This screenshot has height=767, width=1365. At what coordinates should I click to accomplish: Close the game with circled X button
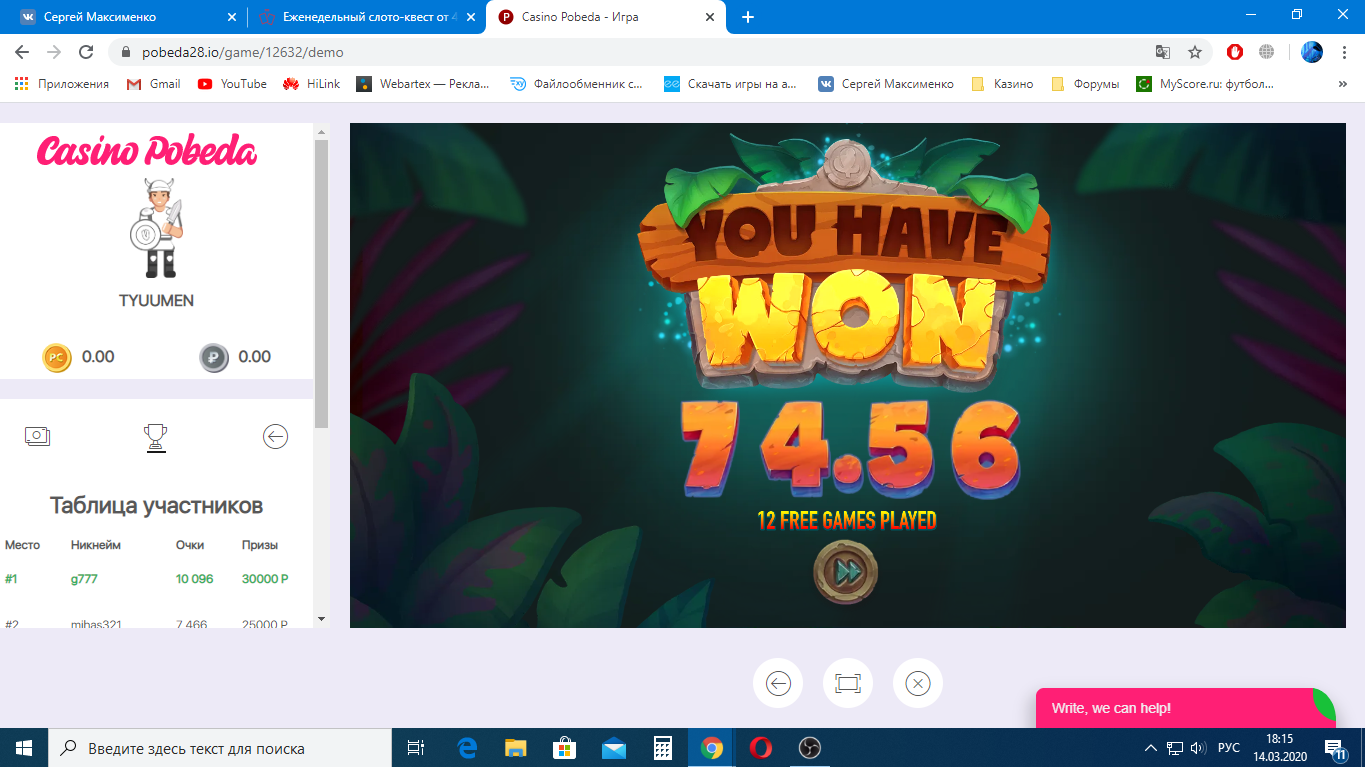[x=917, y=684]
